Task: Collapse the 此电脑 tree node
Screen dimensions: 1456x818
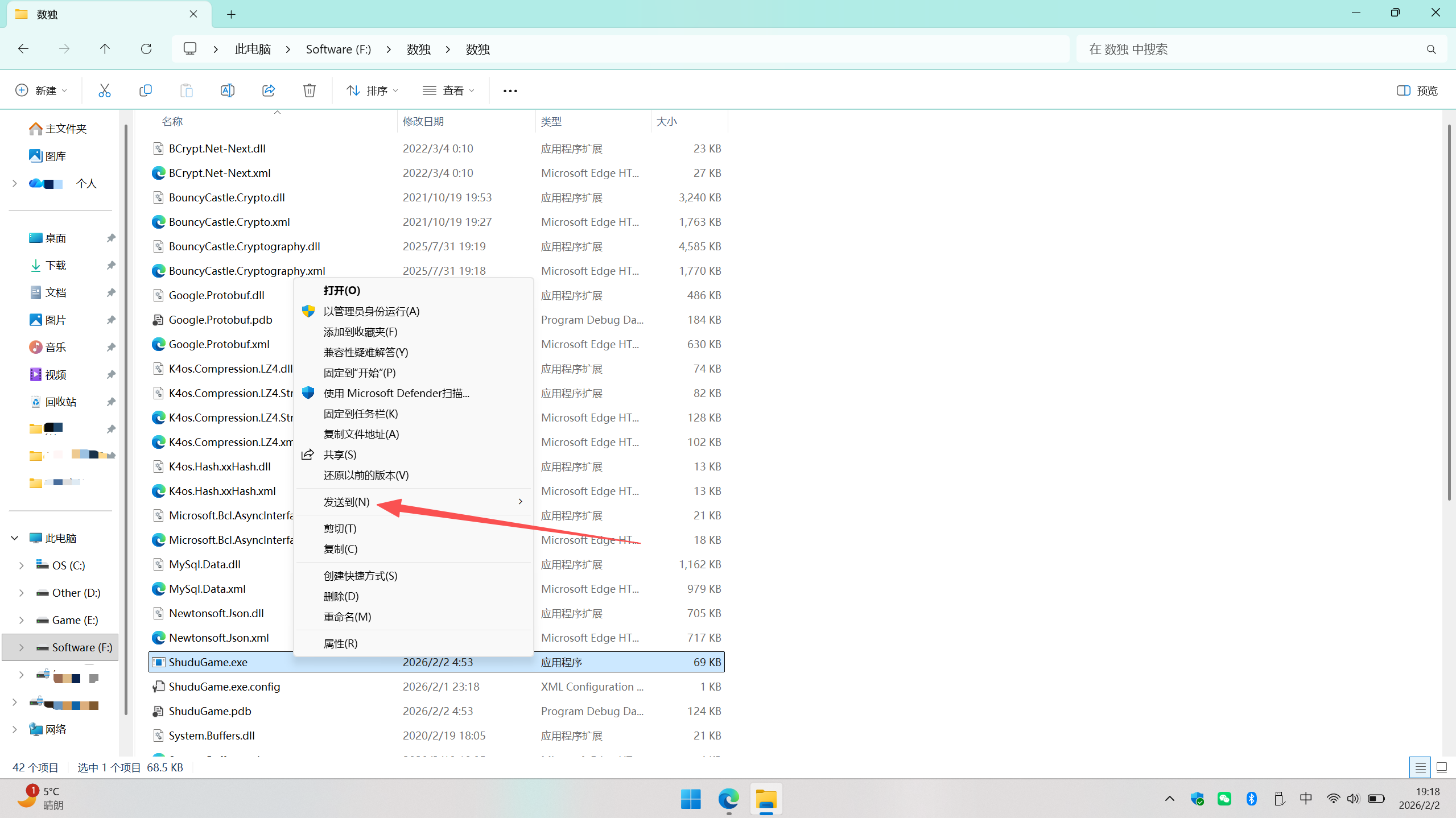Action: coord(15,538)
